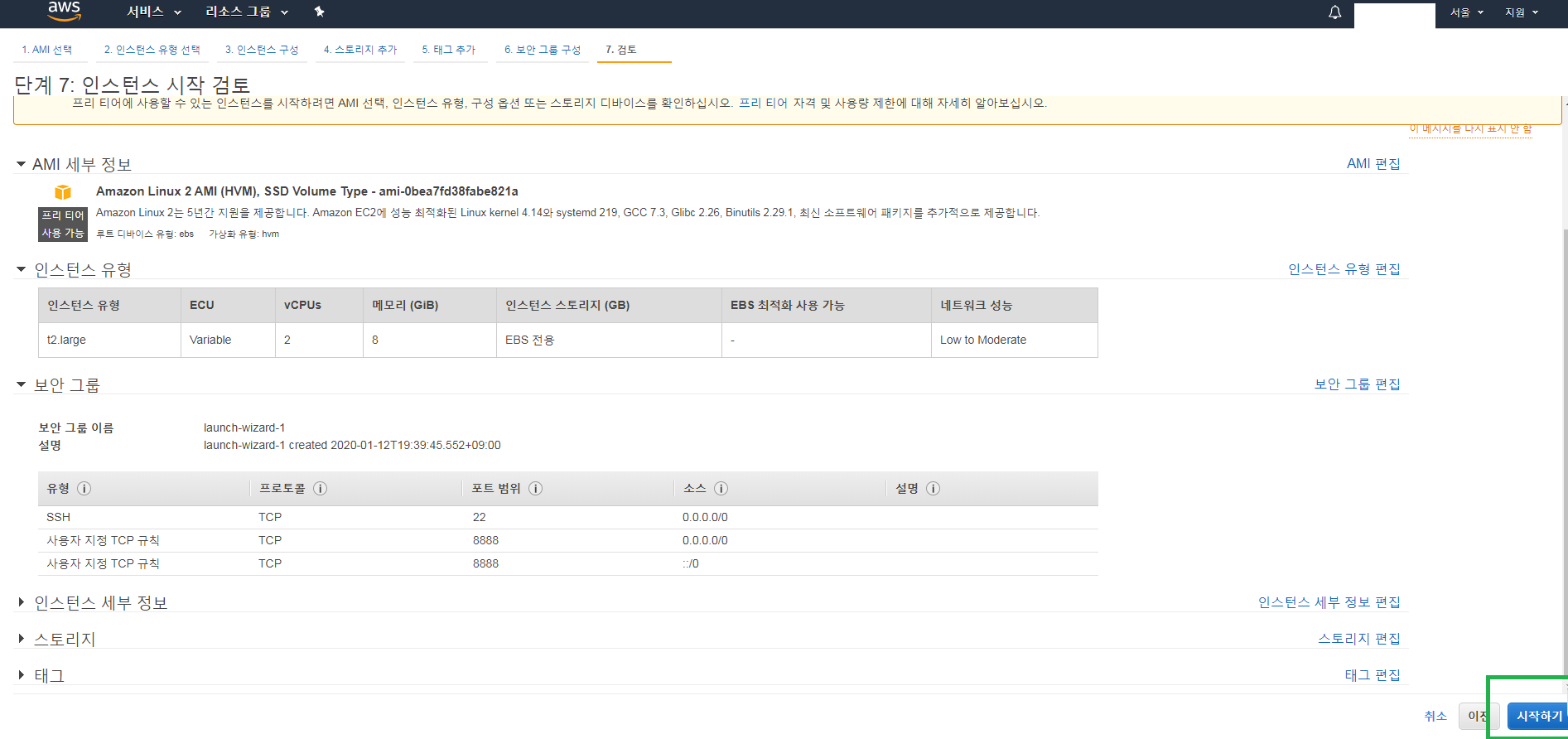Click the AMI 편집 link
Image resolution: width=1568 pixels, height=739 pixels.
1373,163
